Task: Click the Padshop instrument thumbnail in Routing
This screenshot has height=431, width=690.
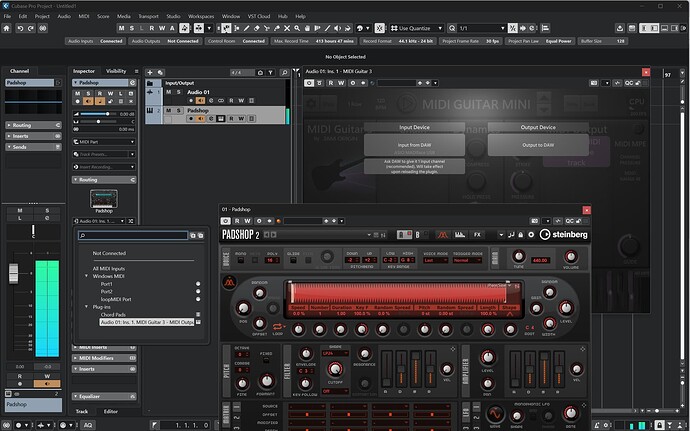Action: pyautogui.click(x=104, y=199)
